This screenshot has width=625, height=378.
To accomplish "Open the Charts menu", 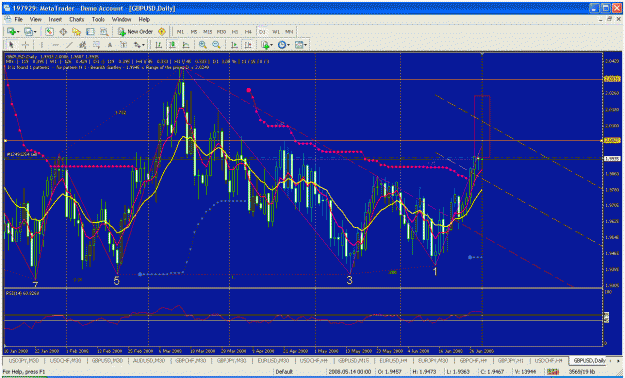I will (x=77, y=19).
